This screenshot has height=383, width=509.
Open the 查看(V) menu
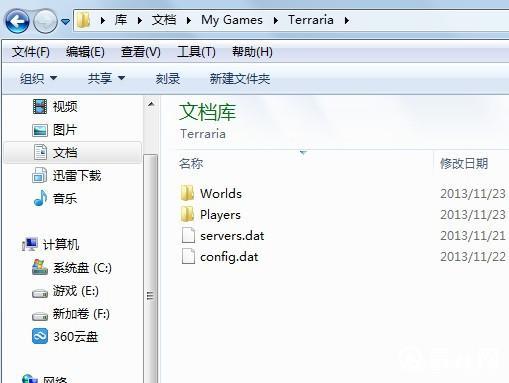(141, 52)
